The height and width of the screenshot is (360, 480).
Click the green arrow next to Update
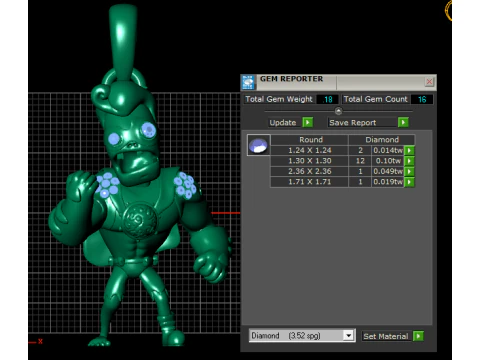[308, 122]
